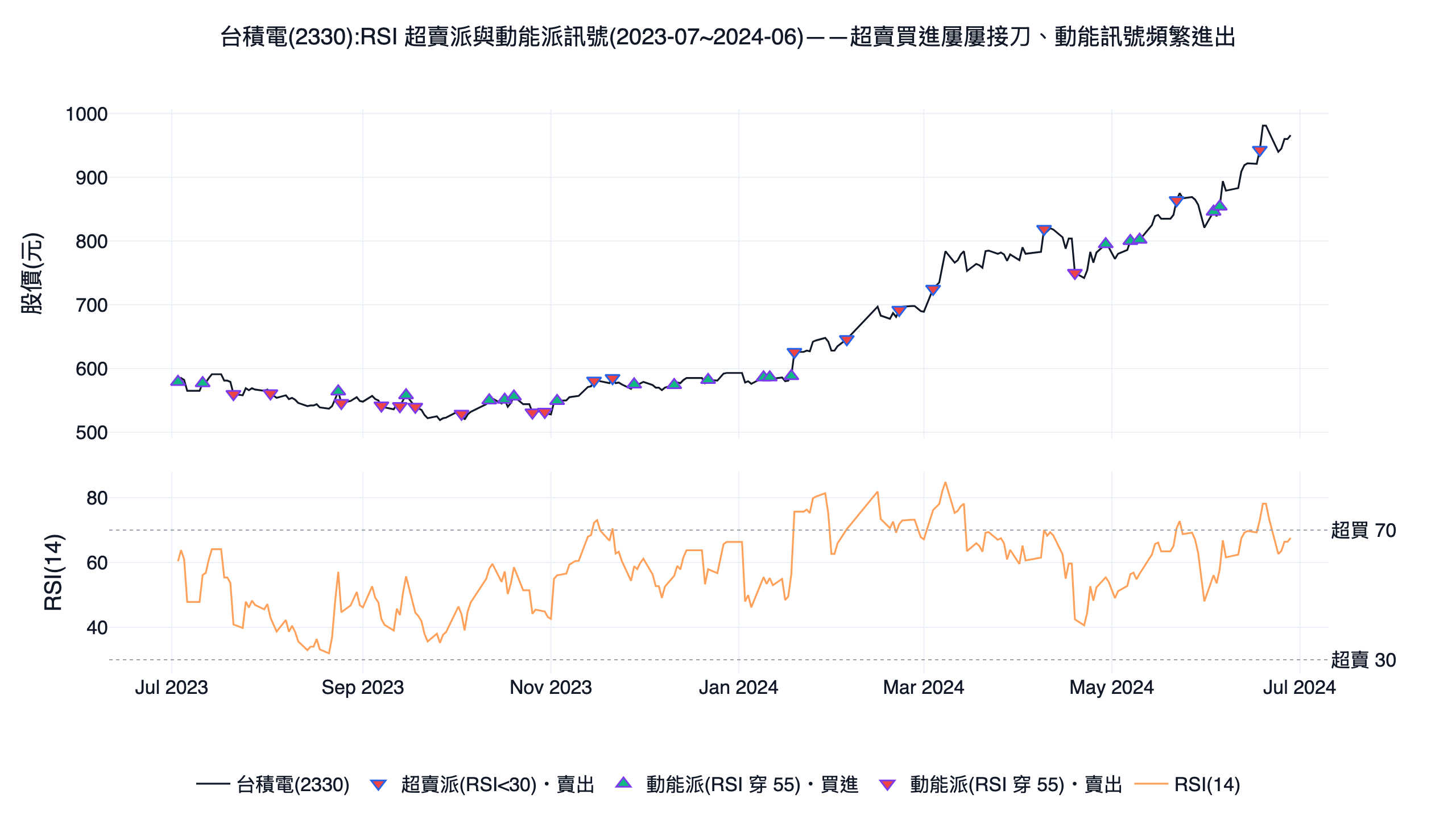Click the RSI peak in early March 2024

click(x=945, y=482)
